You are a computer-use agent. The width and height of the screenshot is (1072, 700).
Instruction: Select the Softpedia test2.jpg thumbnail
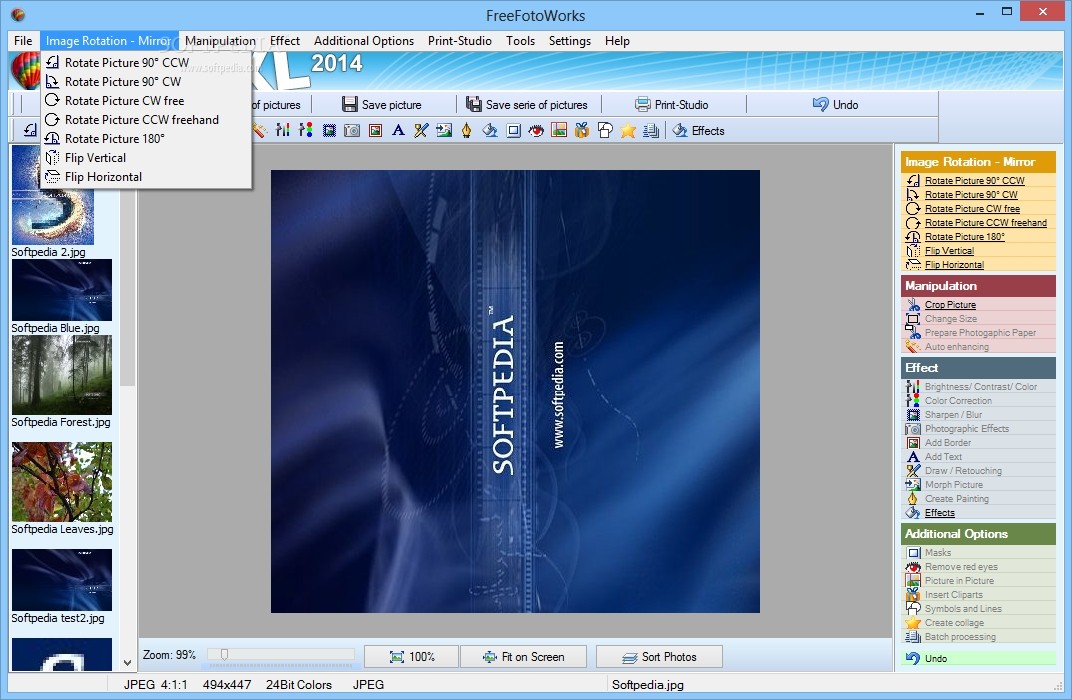[x=62, y=580]
